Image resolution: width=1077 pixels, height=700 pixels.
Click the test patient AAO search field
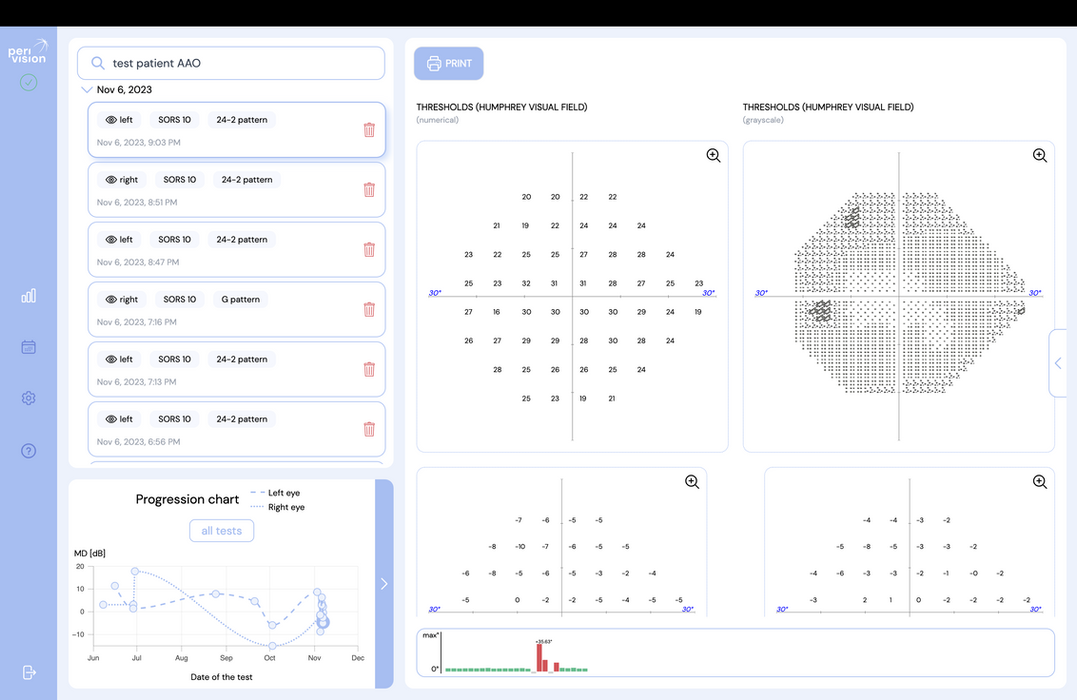click(x=231, y=62)
